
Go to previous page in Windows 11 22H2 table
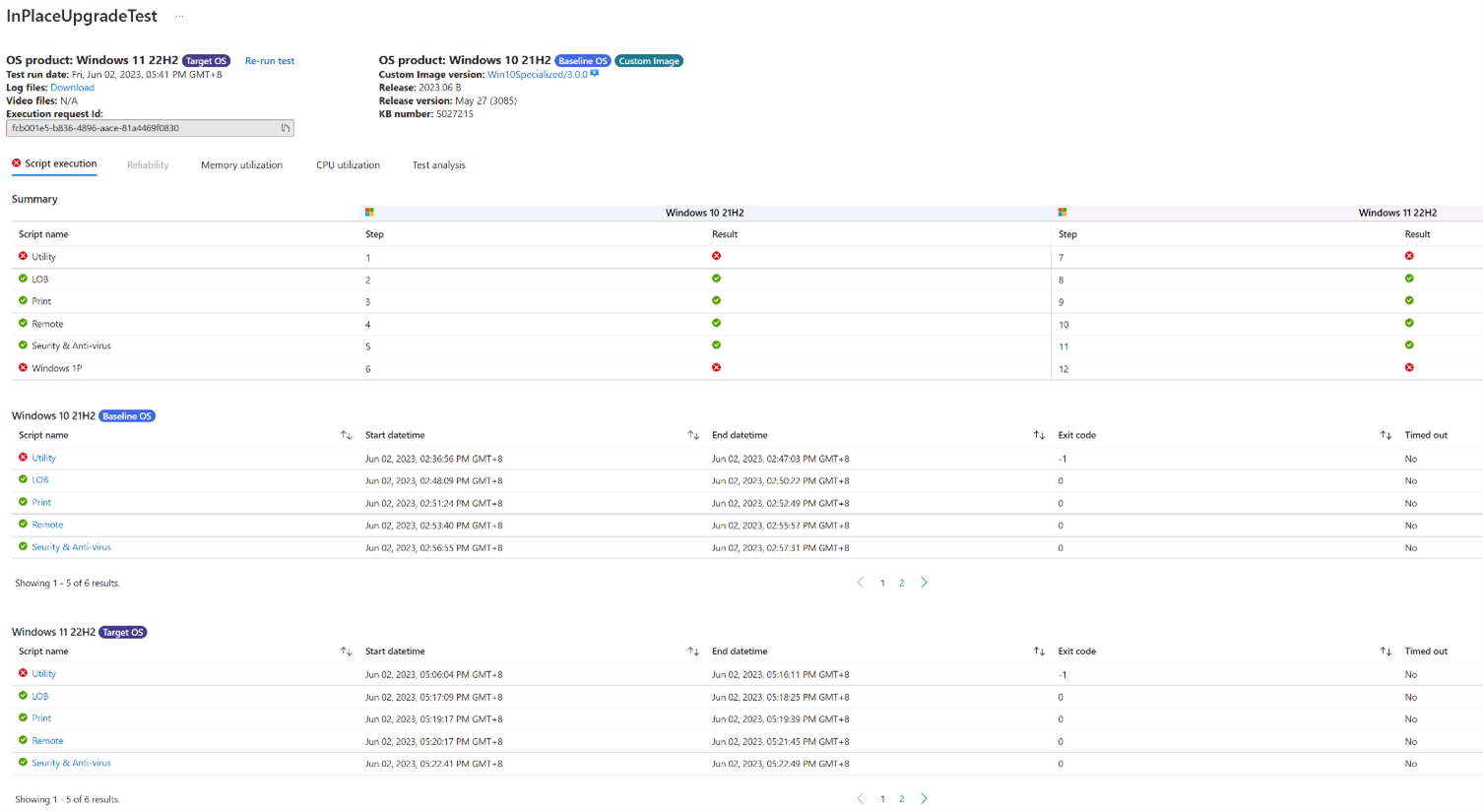[x=861, y=799]
